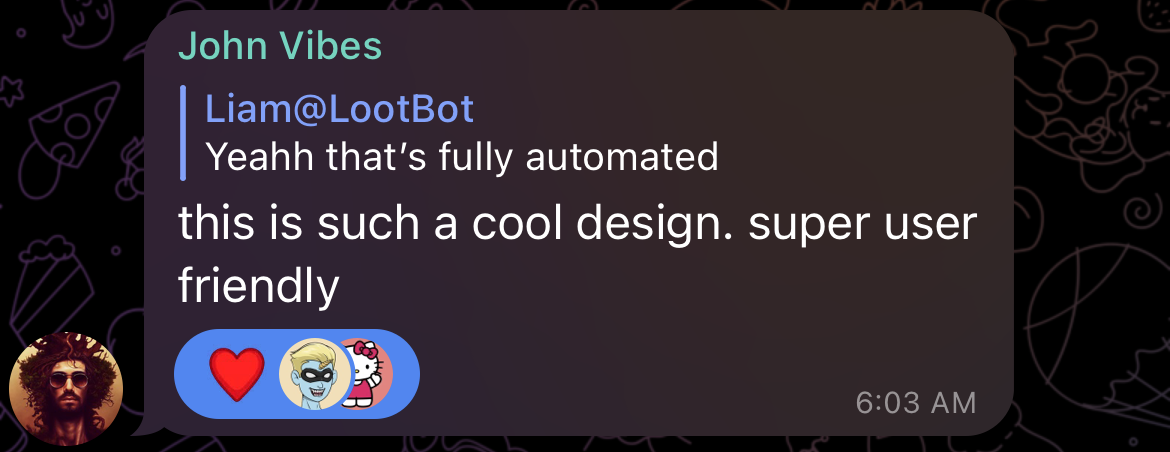Click the 6:03 AM timestamp

pyautogui.click(x=916, y=403)
